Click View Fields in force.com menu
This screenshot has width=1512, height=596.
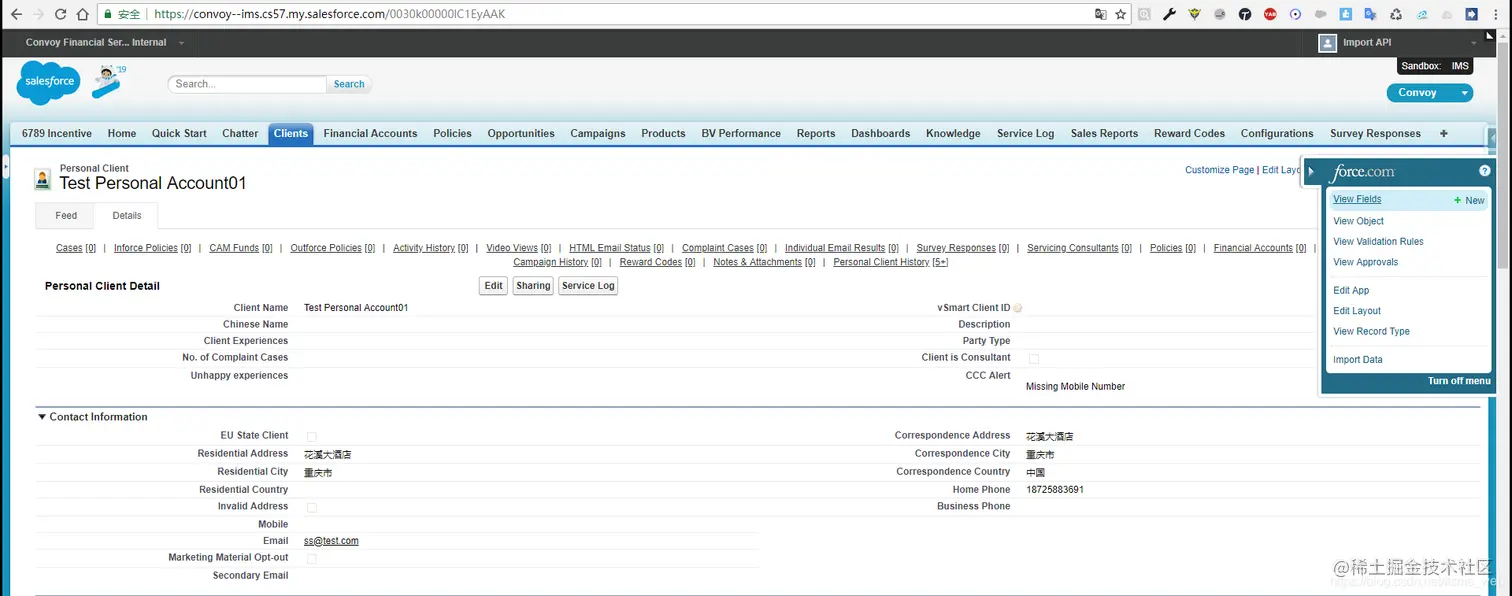click(1357, 199)
